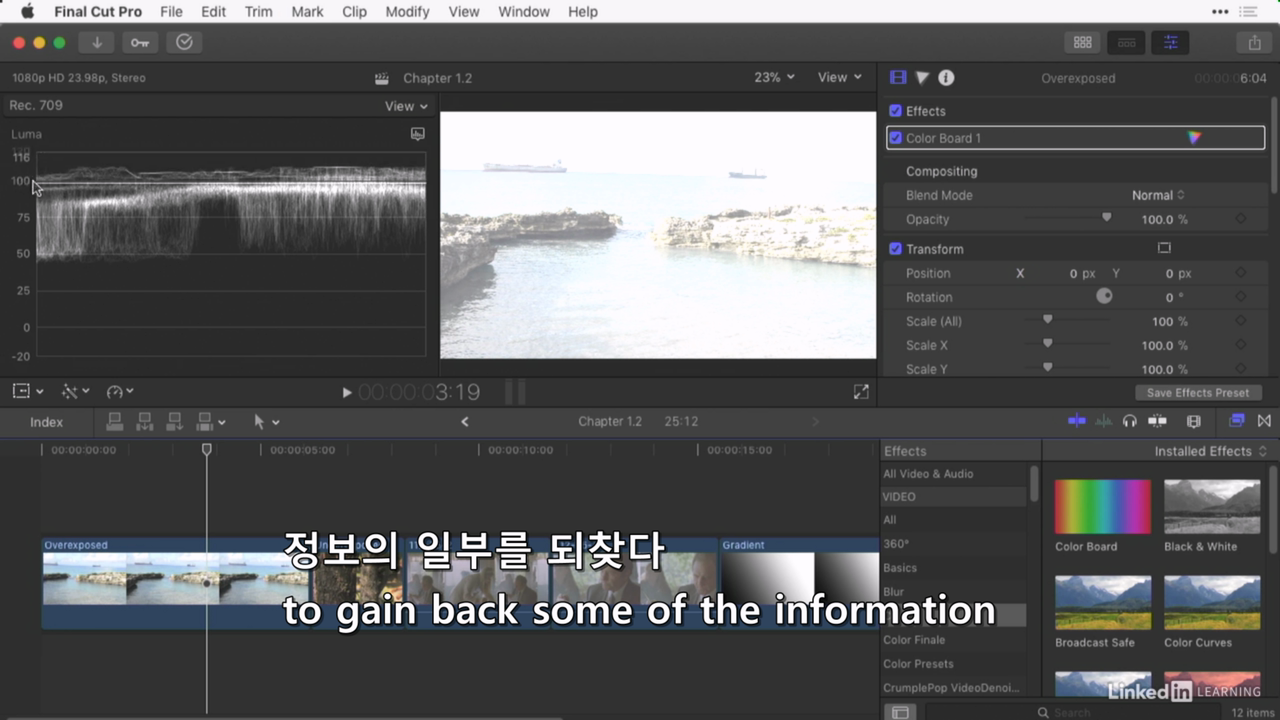This screenshot has height=720, width=1280.
Task: Open the Color Board 1 prism icon
Action: (1194, 138)
